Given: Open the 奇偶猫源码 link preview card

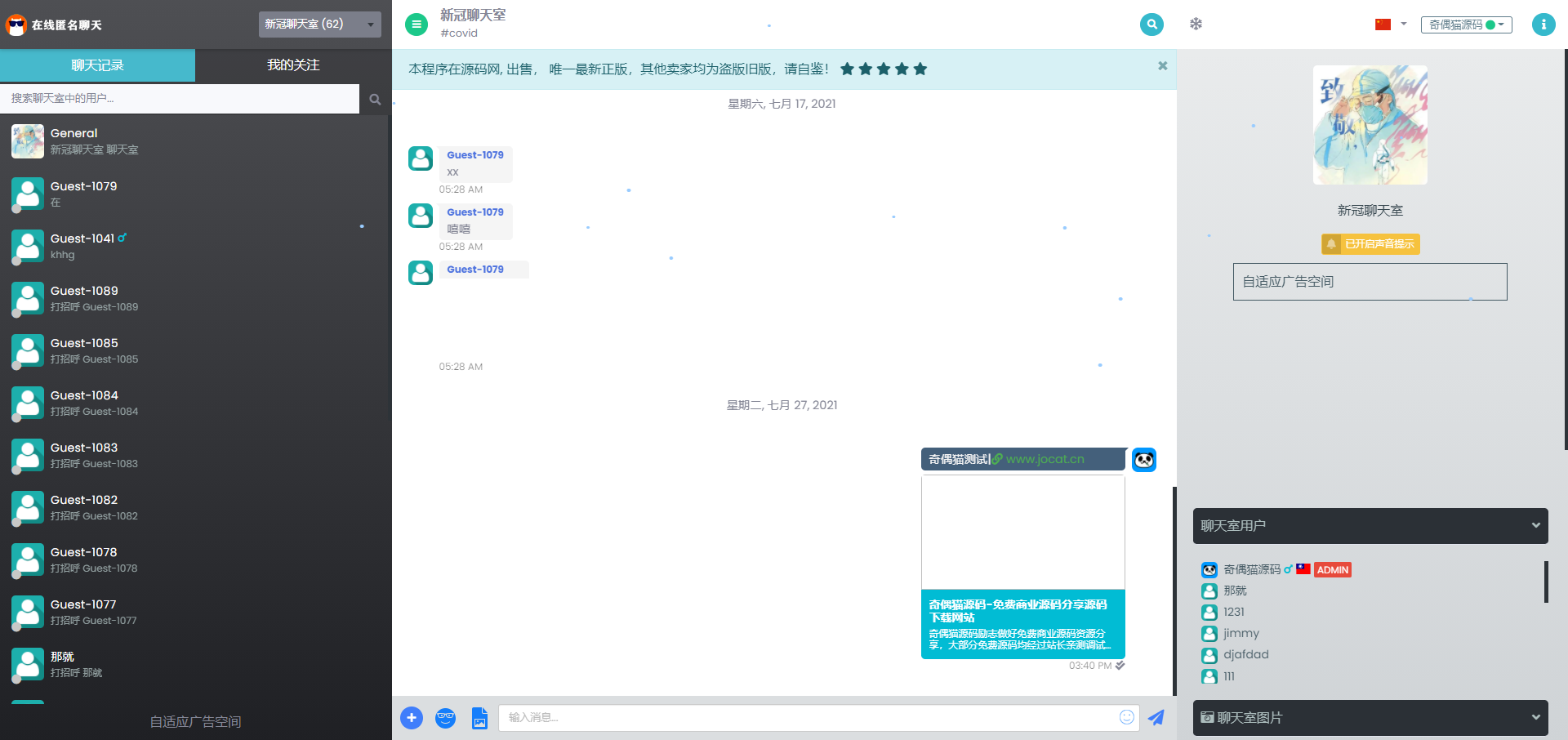Looking at the screenshot, I should [x=1023, y=567].
